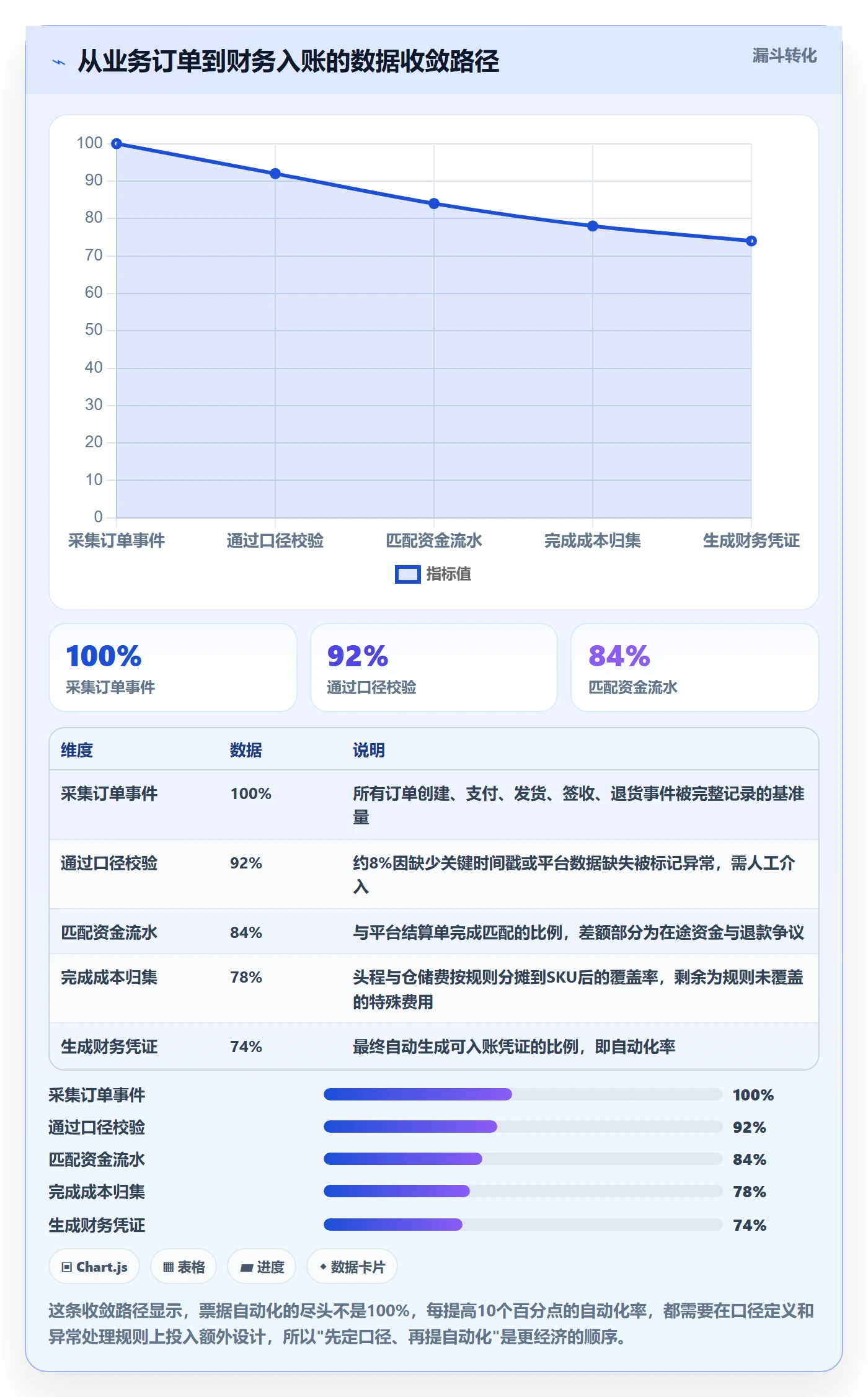Click the 50 tick on the chart y-axis
The width and height of the screenshot is (868, 1397).
click(x=94, y=330)
